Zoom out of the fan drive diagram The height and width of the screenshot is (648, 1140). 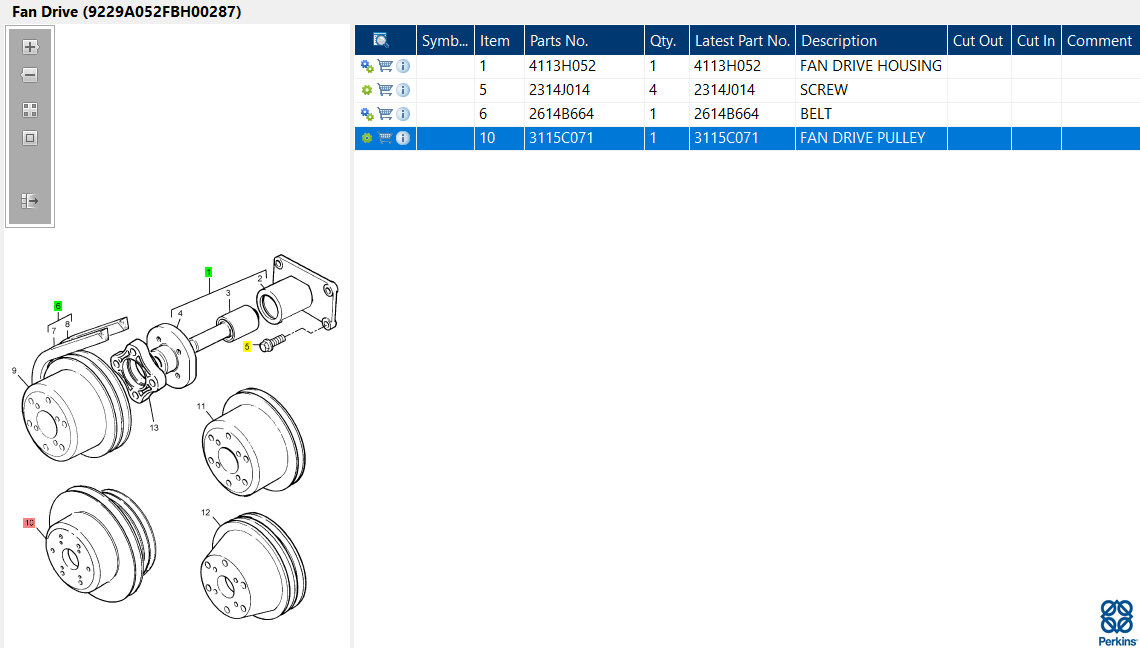(x=30, y=75)
